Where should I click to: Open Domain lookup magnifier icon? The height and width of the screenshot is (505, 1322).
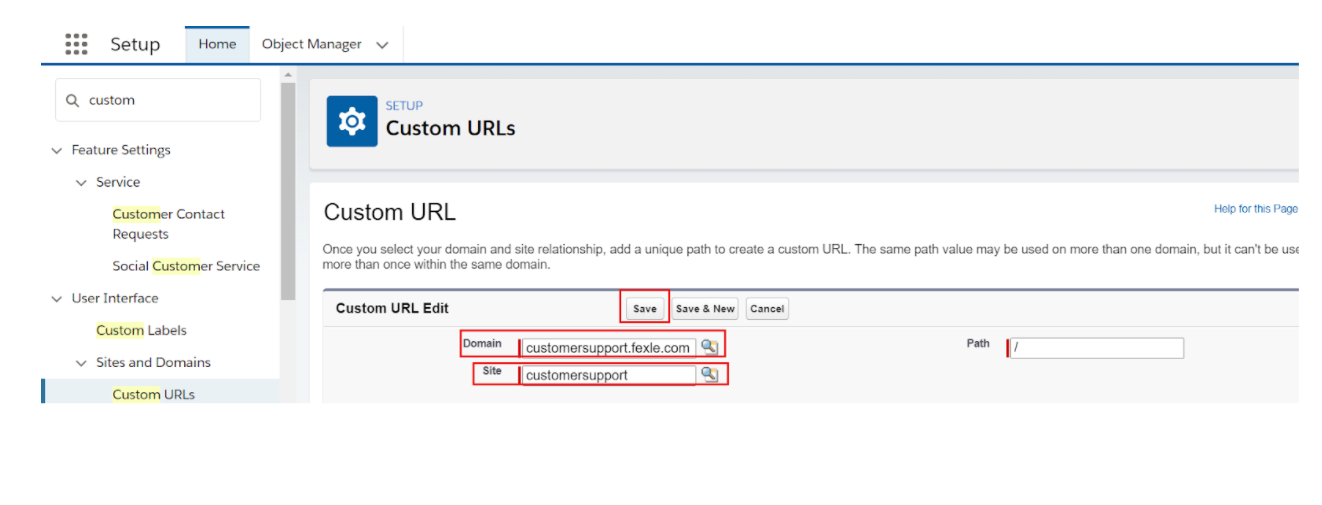click(709, 347)
